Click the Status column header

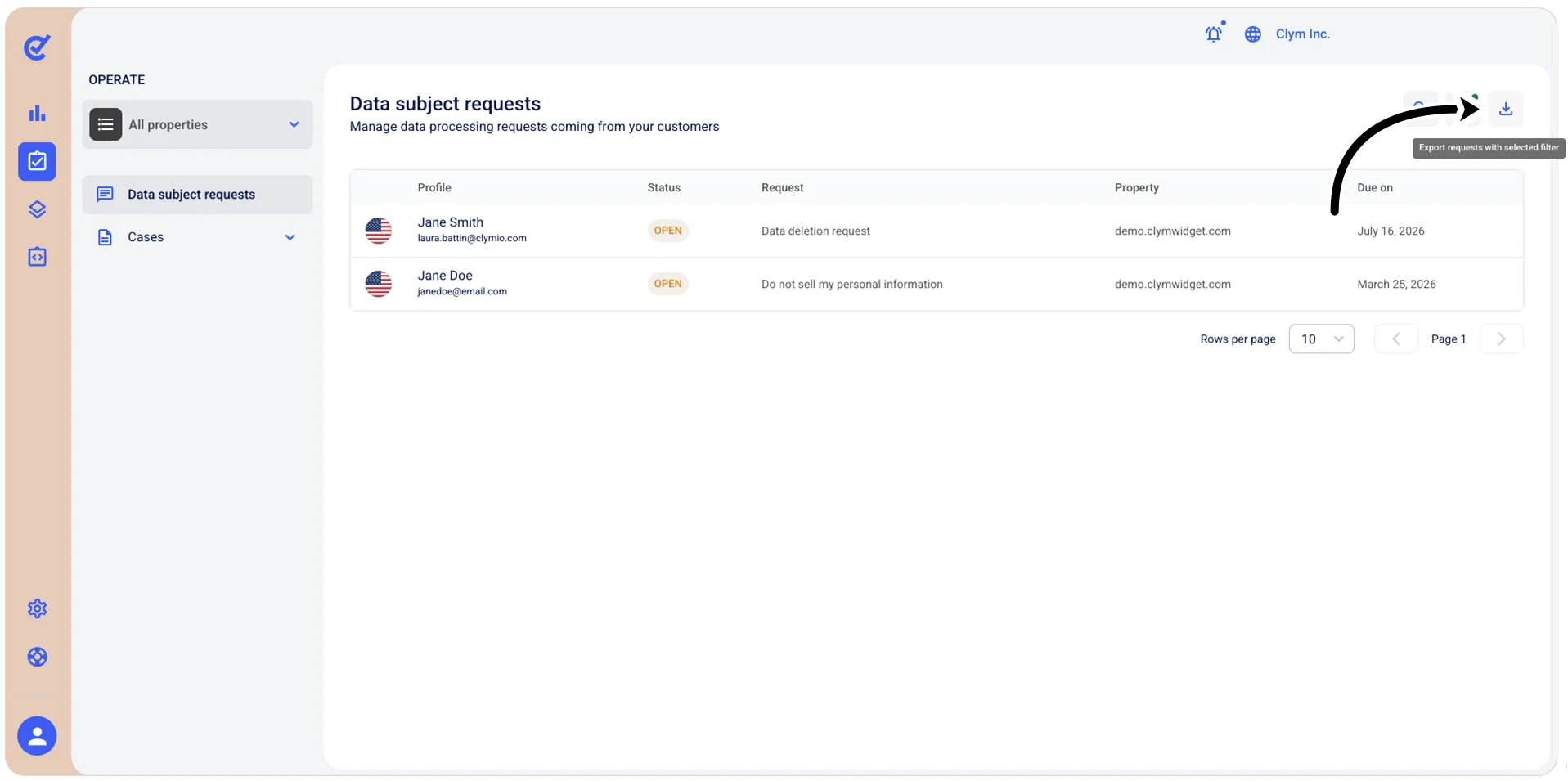tap(663, 187)
